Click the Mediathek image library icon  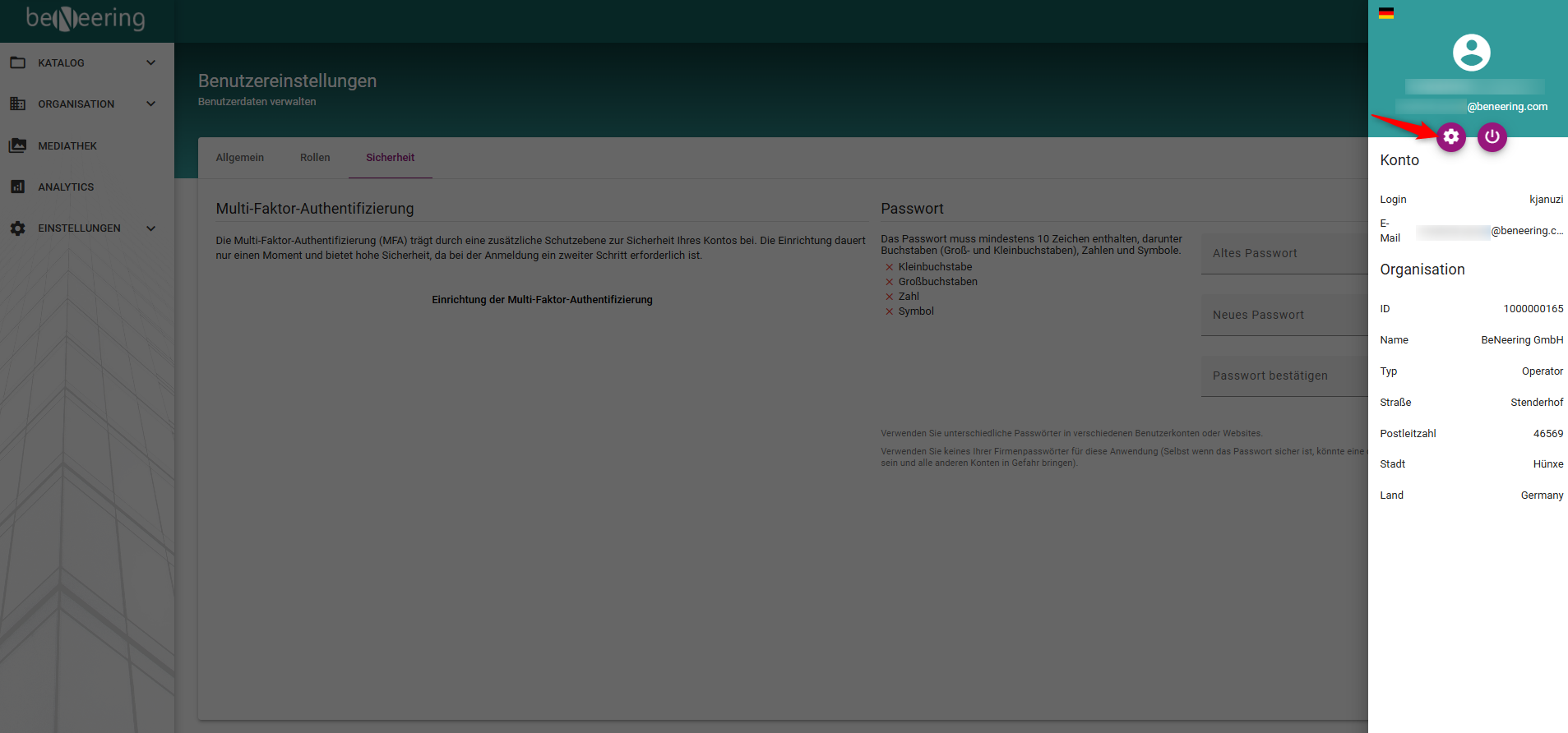coord(17,145)
